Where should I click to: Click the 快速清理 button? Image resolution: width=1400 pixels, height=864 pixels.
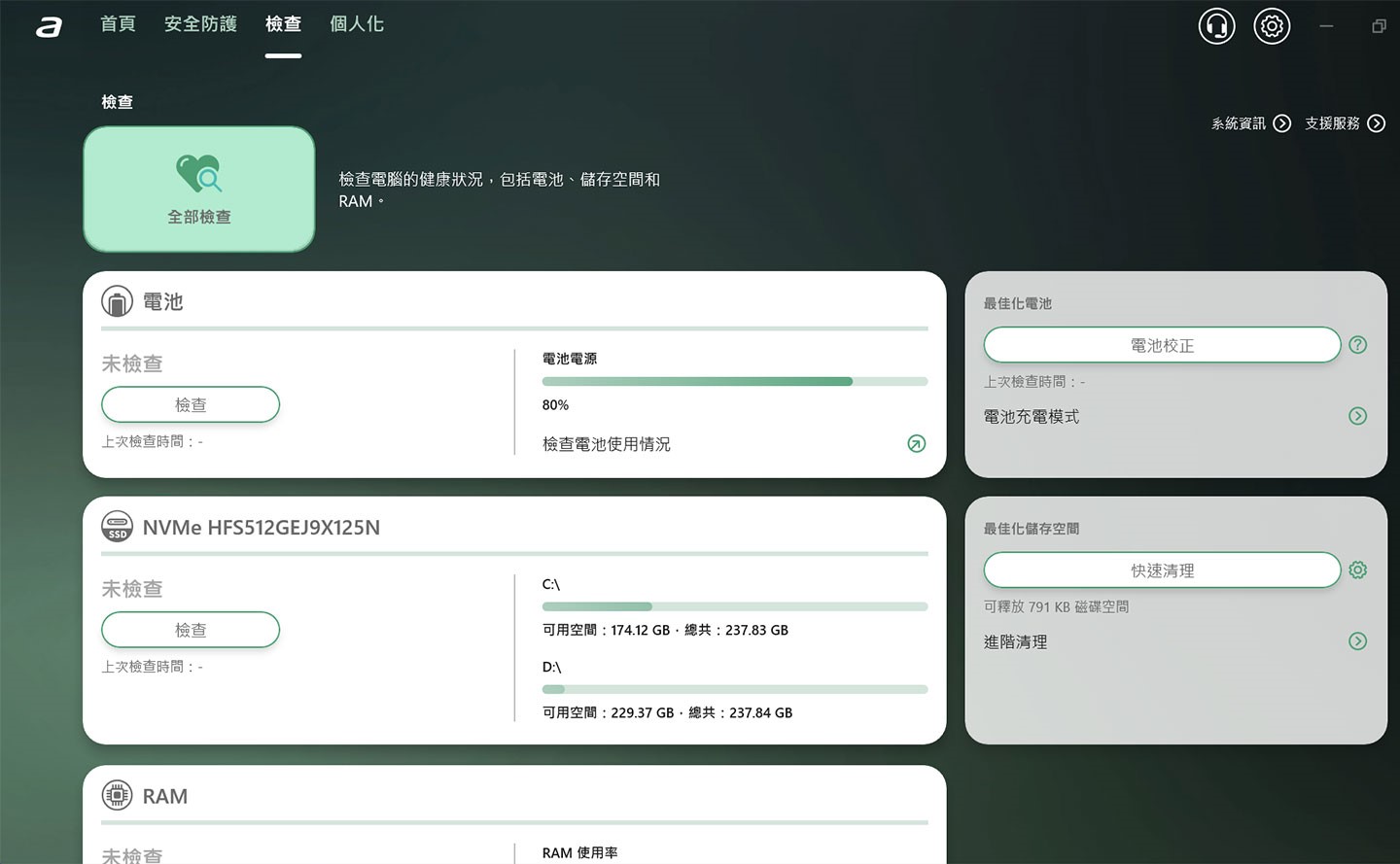pyautogui.click(x=1162, y=570)
